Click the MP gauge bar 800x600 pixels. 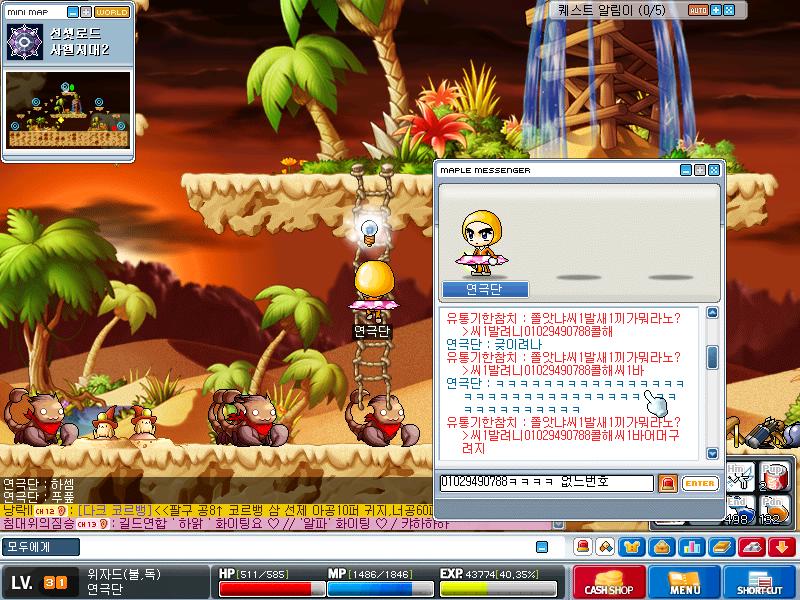click(380, 588)
